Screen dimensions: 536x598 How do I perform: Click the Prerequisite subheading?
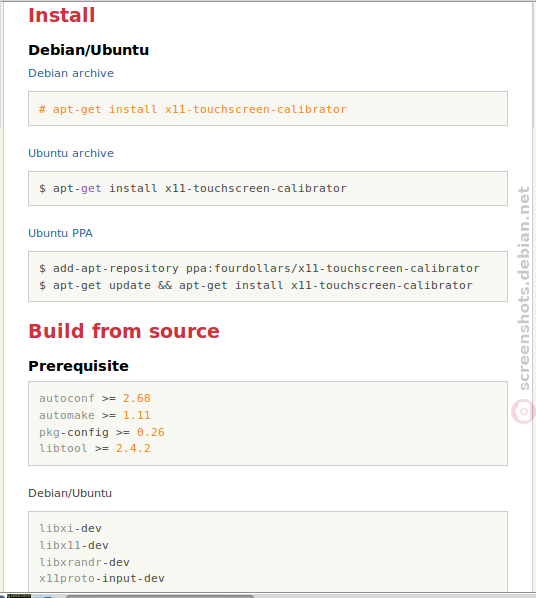[x=78, y=366]
